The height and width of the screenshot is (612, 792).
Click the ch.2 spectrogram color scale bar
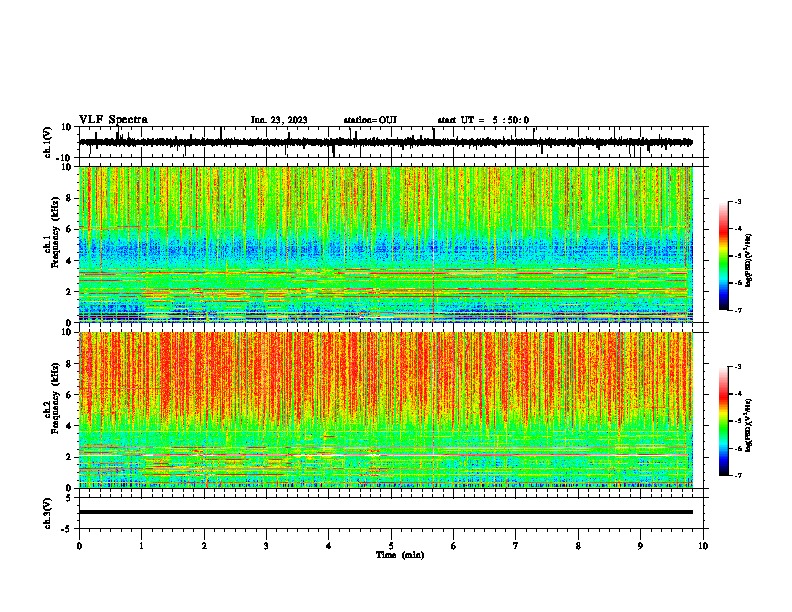pyautogui.click(x=723, y=421)
